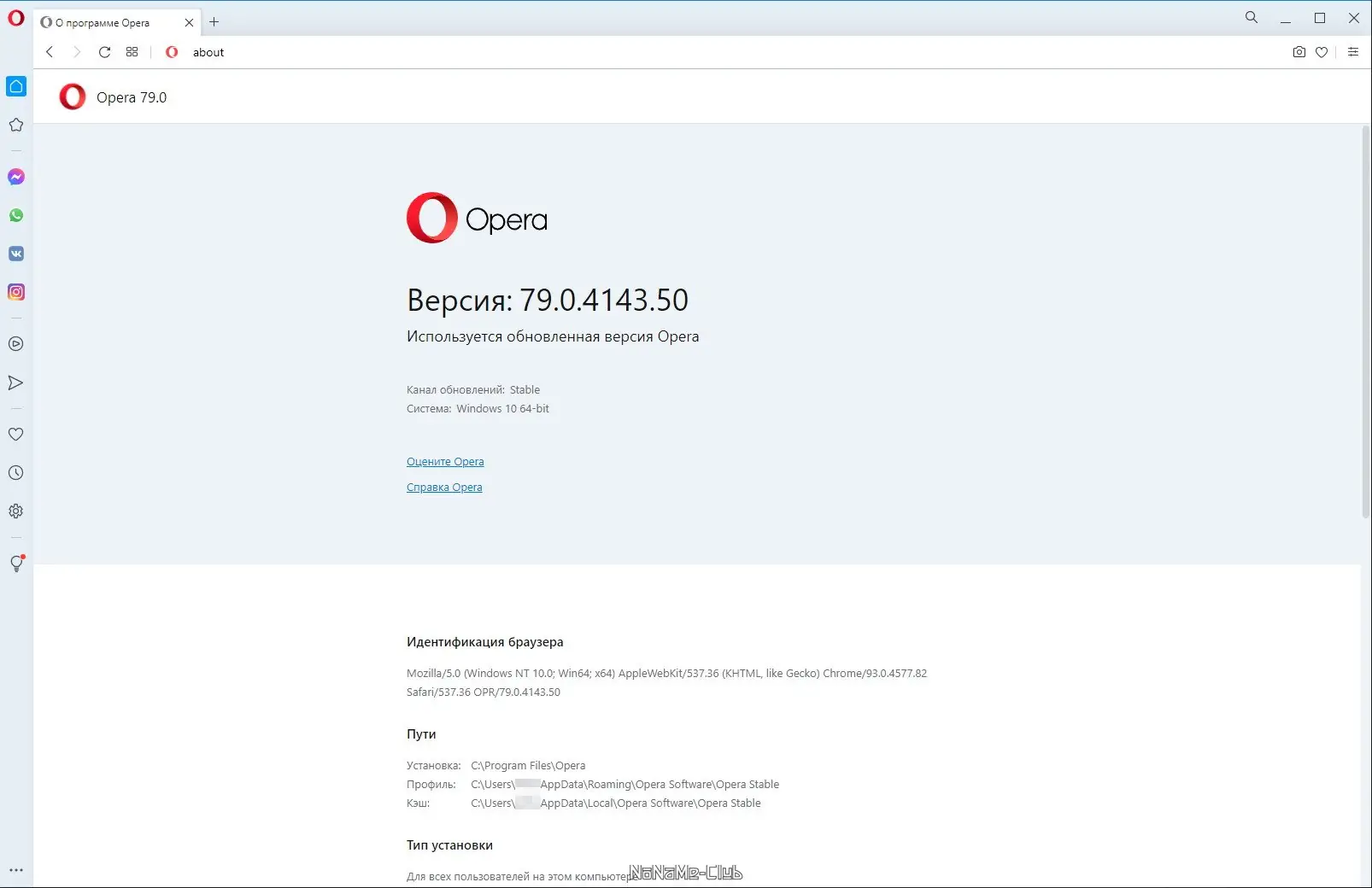Select the 'О программе Opera' tab
The image size is (1372, 888).
pos(118,23)
